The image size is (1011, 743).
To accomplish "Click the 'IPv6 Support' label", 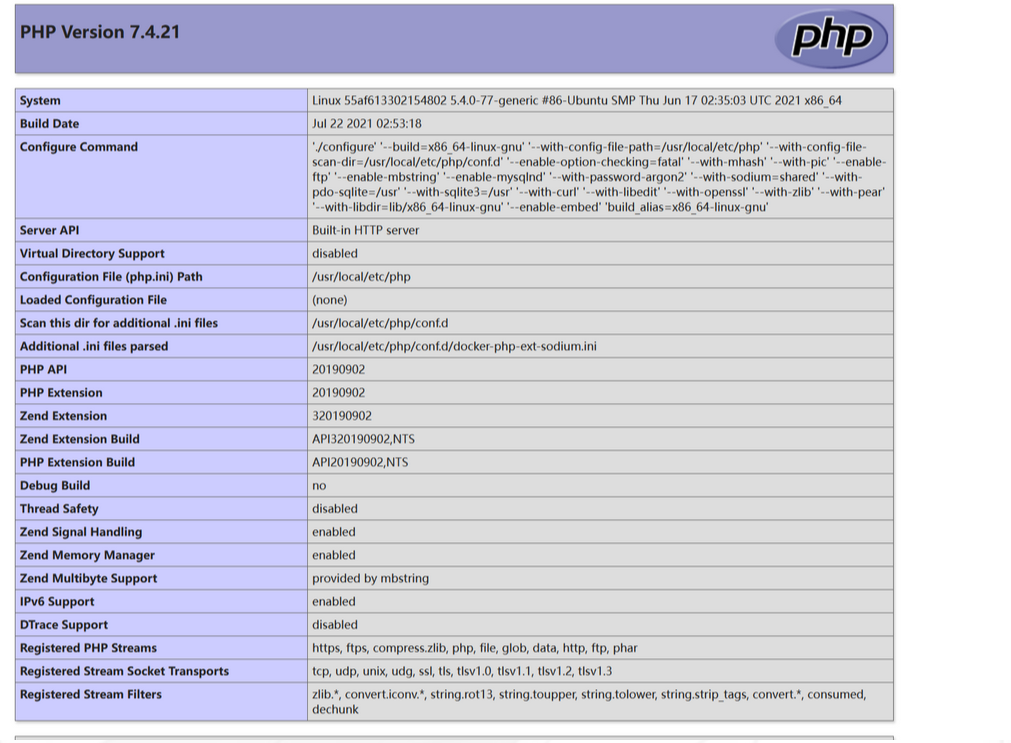I will (57, 602).
